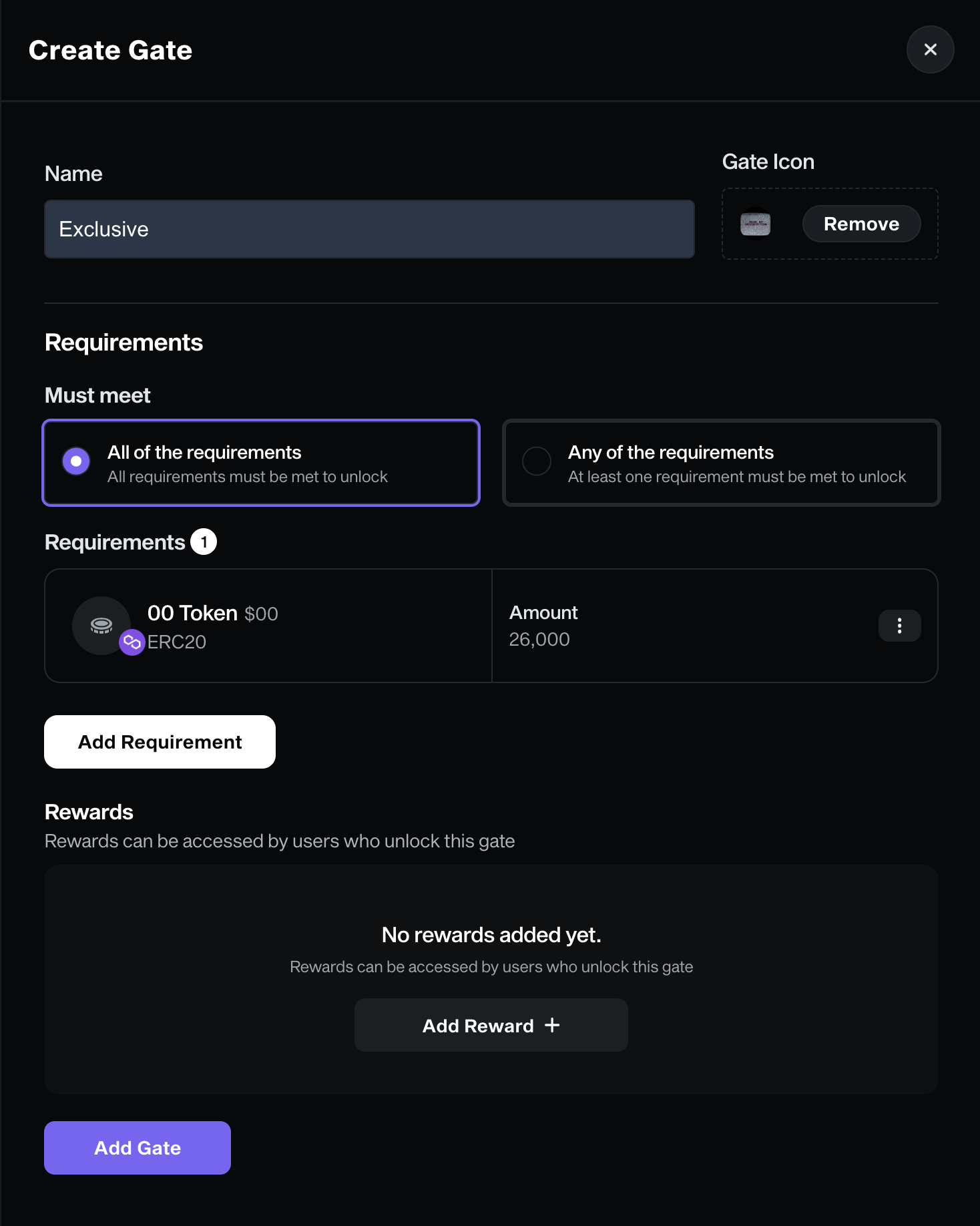
Task: Close the Create Gate dialog
Action: (x=930, y=49)
